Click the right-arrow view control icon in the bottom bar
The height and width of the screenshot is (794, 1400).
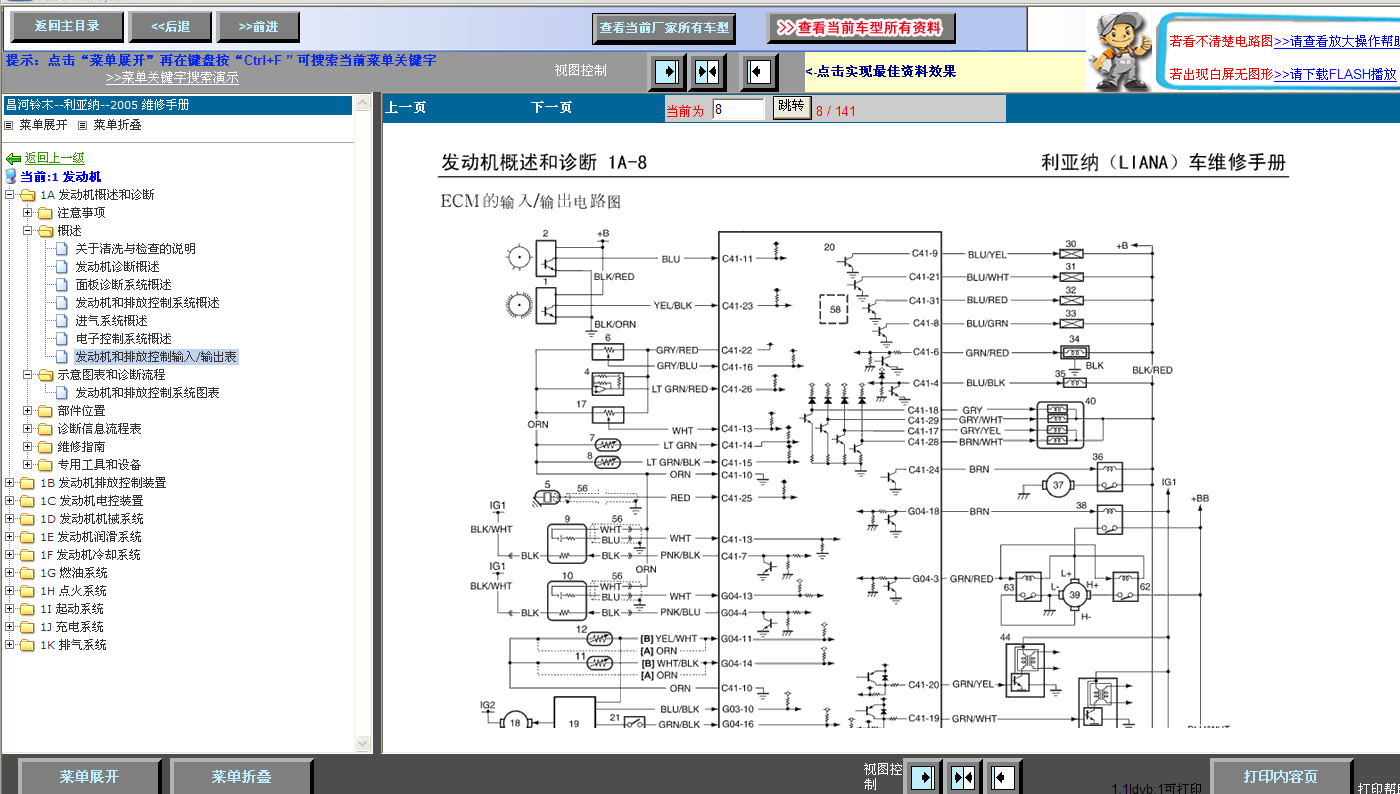[x=923, y=778]
